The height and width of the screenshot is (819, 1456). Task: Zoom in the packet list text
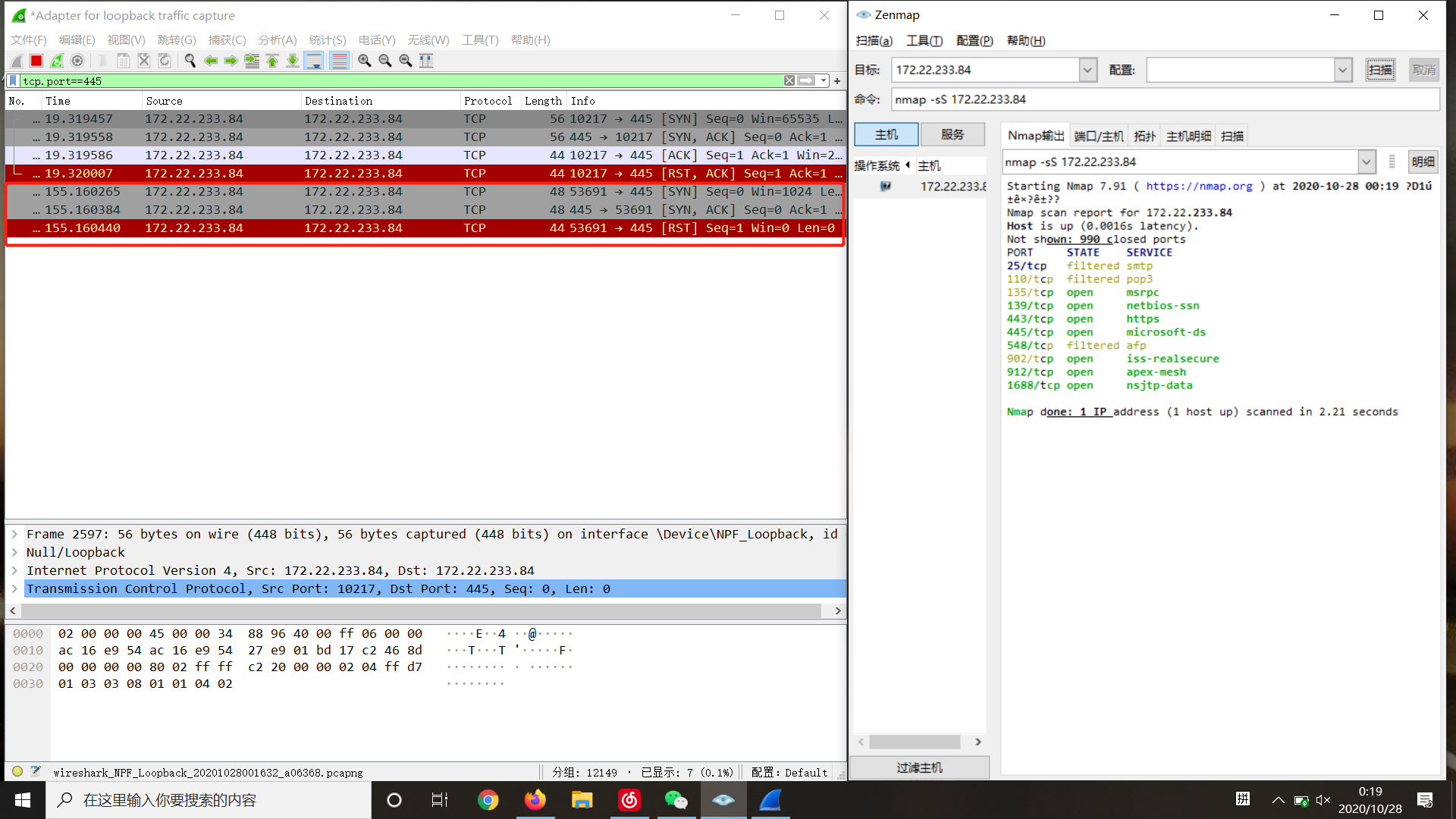[365, 61]
